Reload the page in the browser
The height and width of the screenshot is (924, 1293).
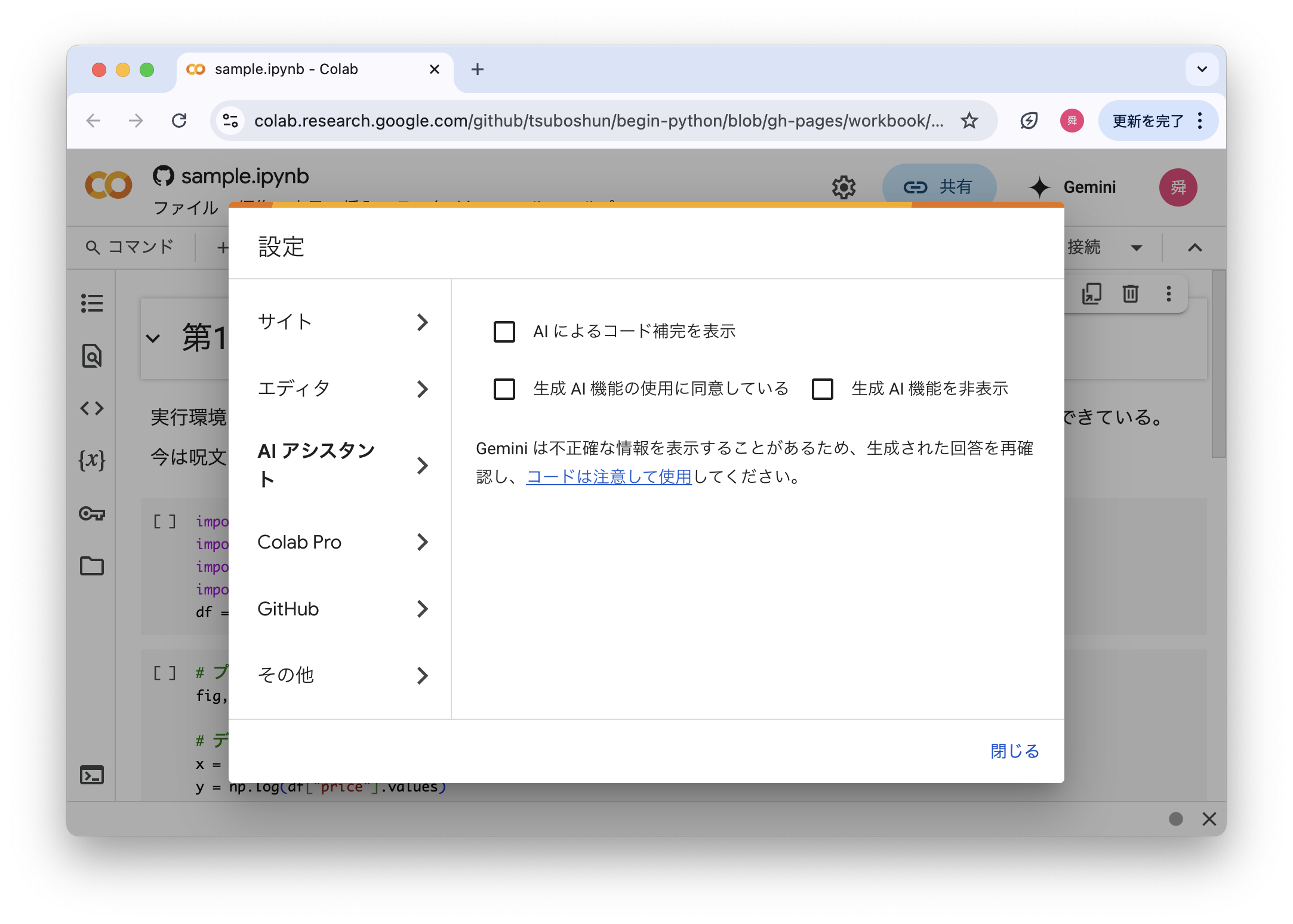point(179,121)
